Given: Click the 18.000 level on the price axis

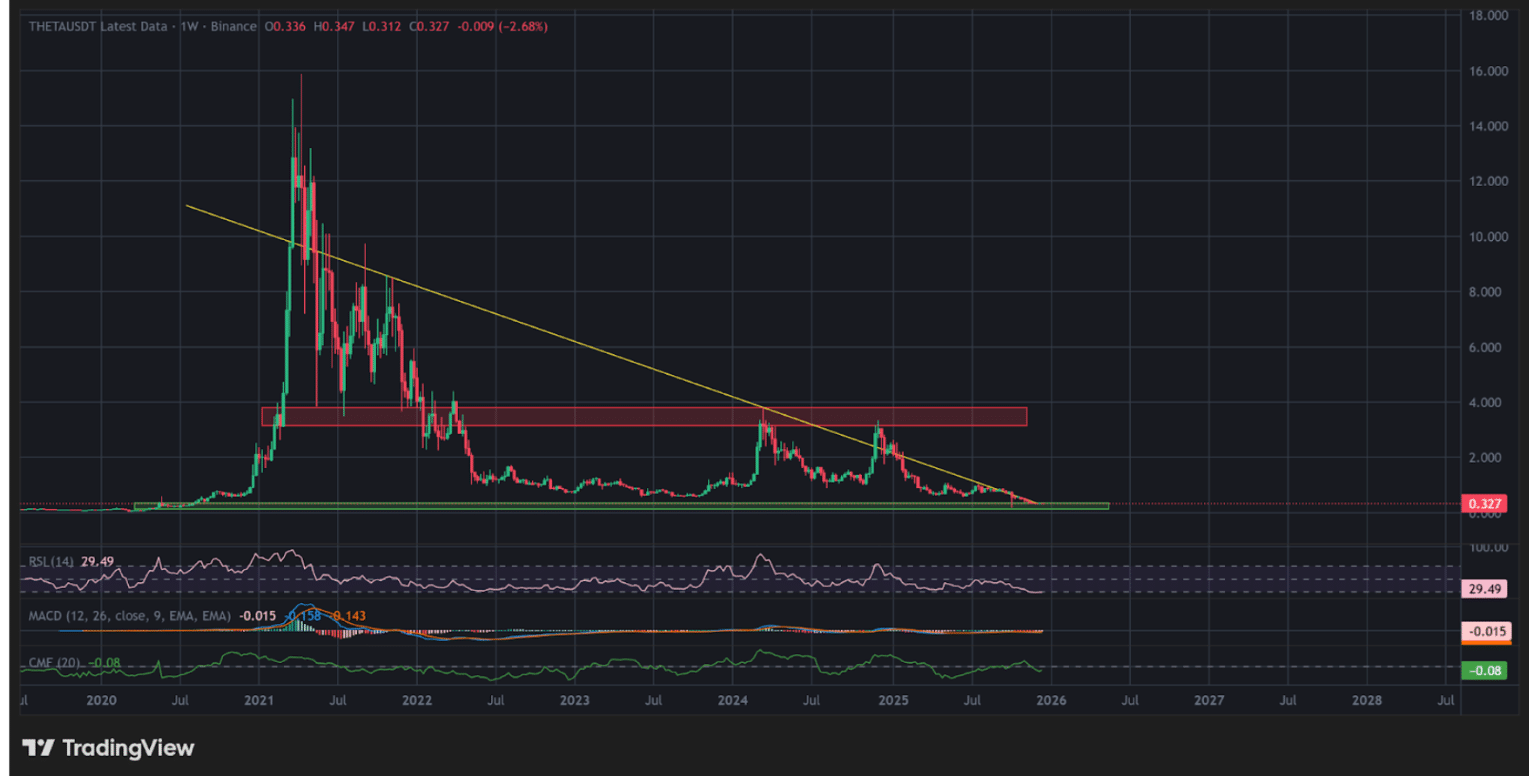Looking at the screenshot, I should pyautogui.click(x=1487, y=16).
